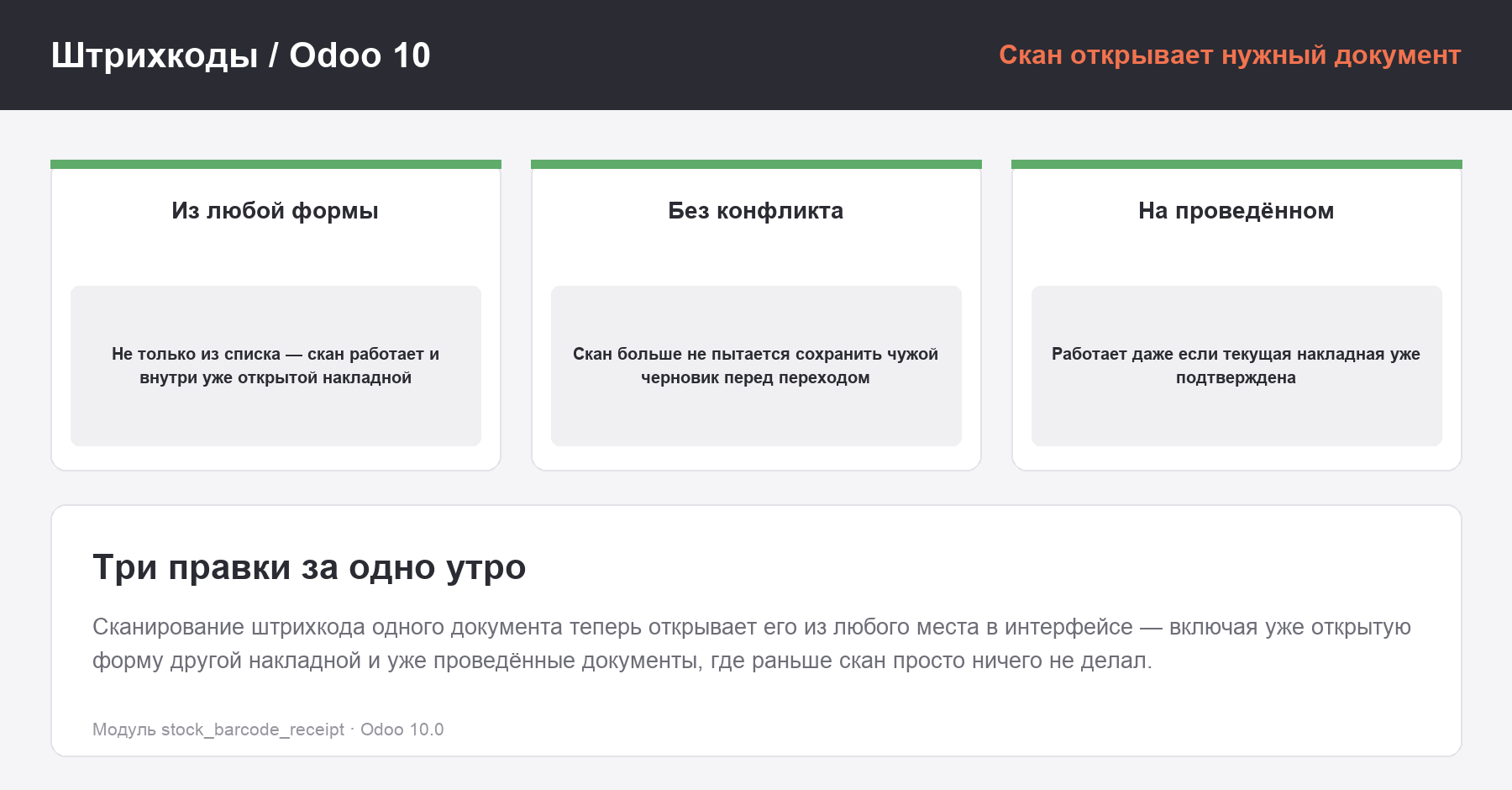Click text 'Не только из списка — скан работает'
The image size is (1512, 790).
click(267, 355)
